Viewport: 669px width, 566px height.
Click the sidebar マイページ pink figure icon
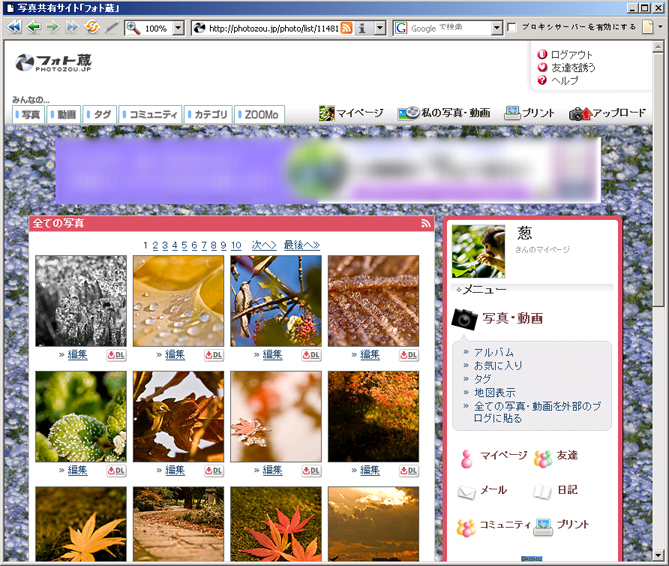point(466,459)
